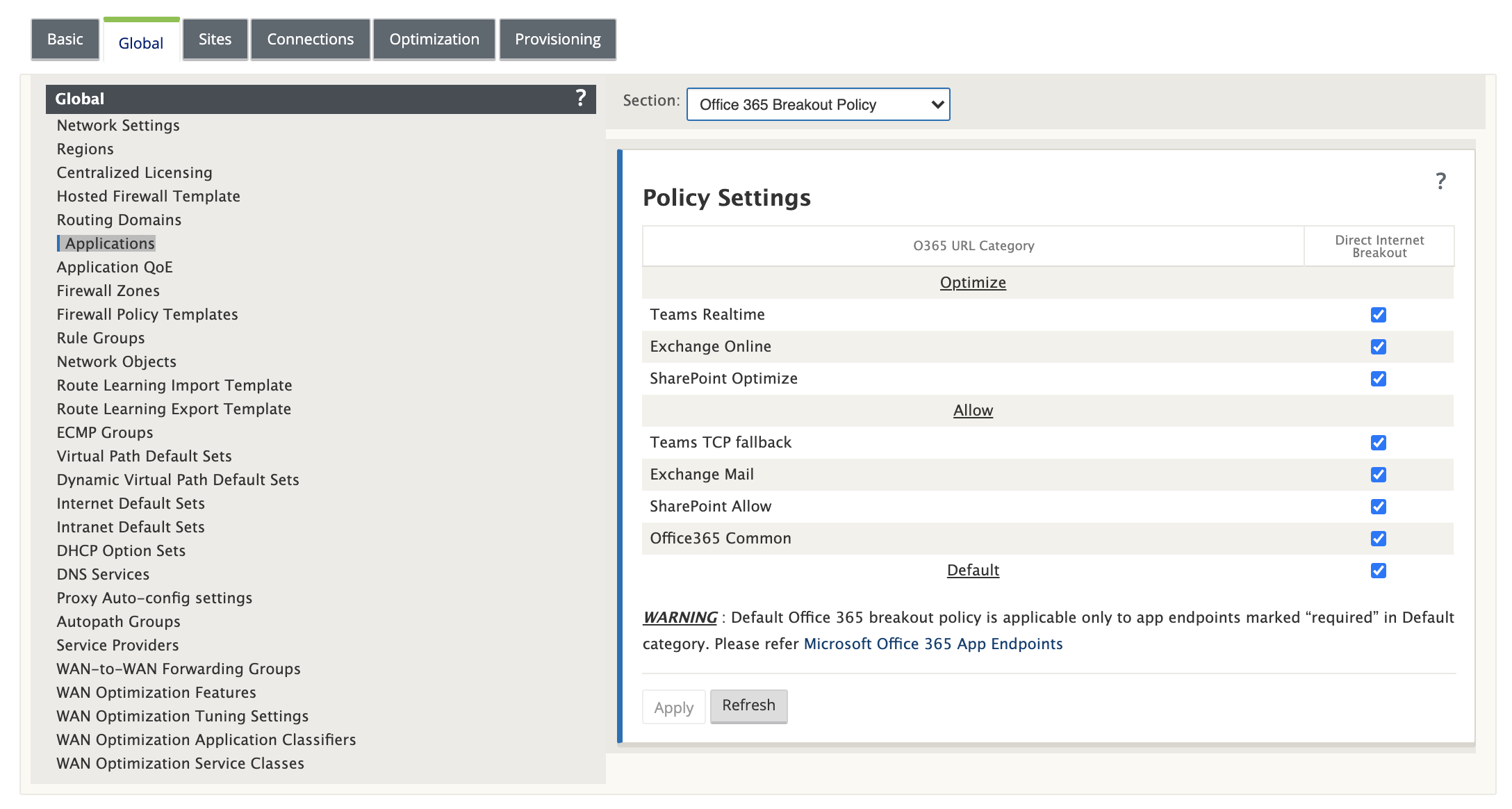Toggle SharePoint Optimize checkbox
The width and height of the screenshot is (1512, 809).
pyautogui.click(x=1379, y=379)
